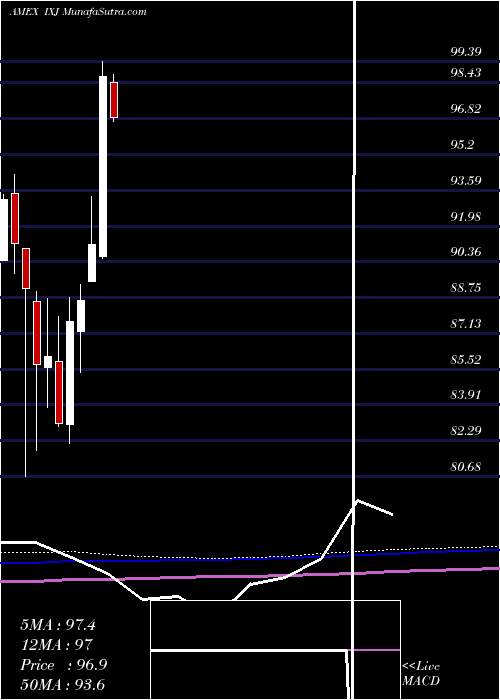Screen dimensions: 500x700
Task: Click the 91.98 price axis label
Action: pyautogui.click(x=466, y=217)
